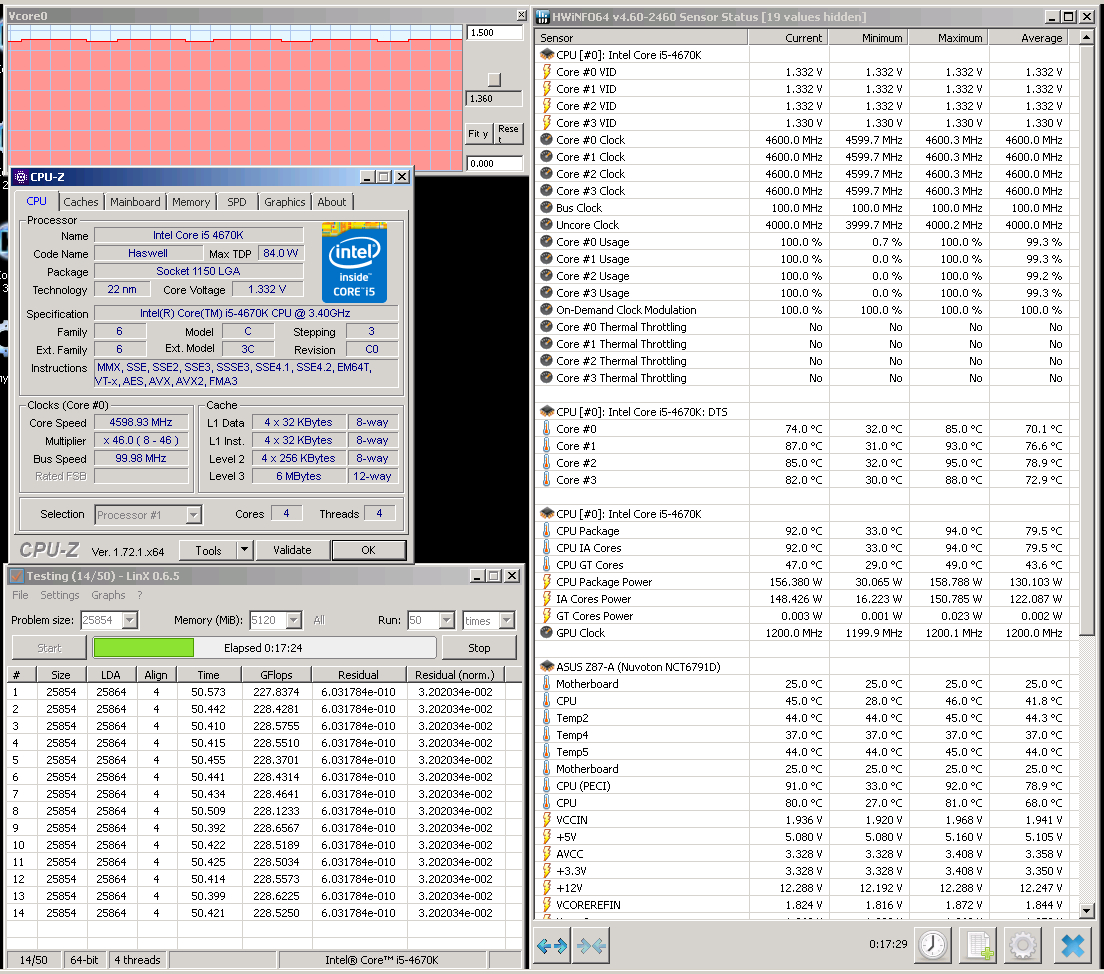Switch to the About tab in CPU-Z
Image resolution: width=1104 pixels, height=974 pixels.
click(x=332, y=202)
